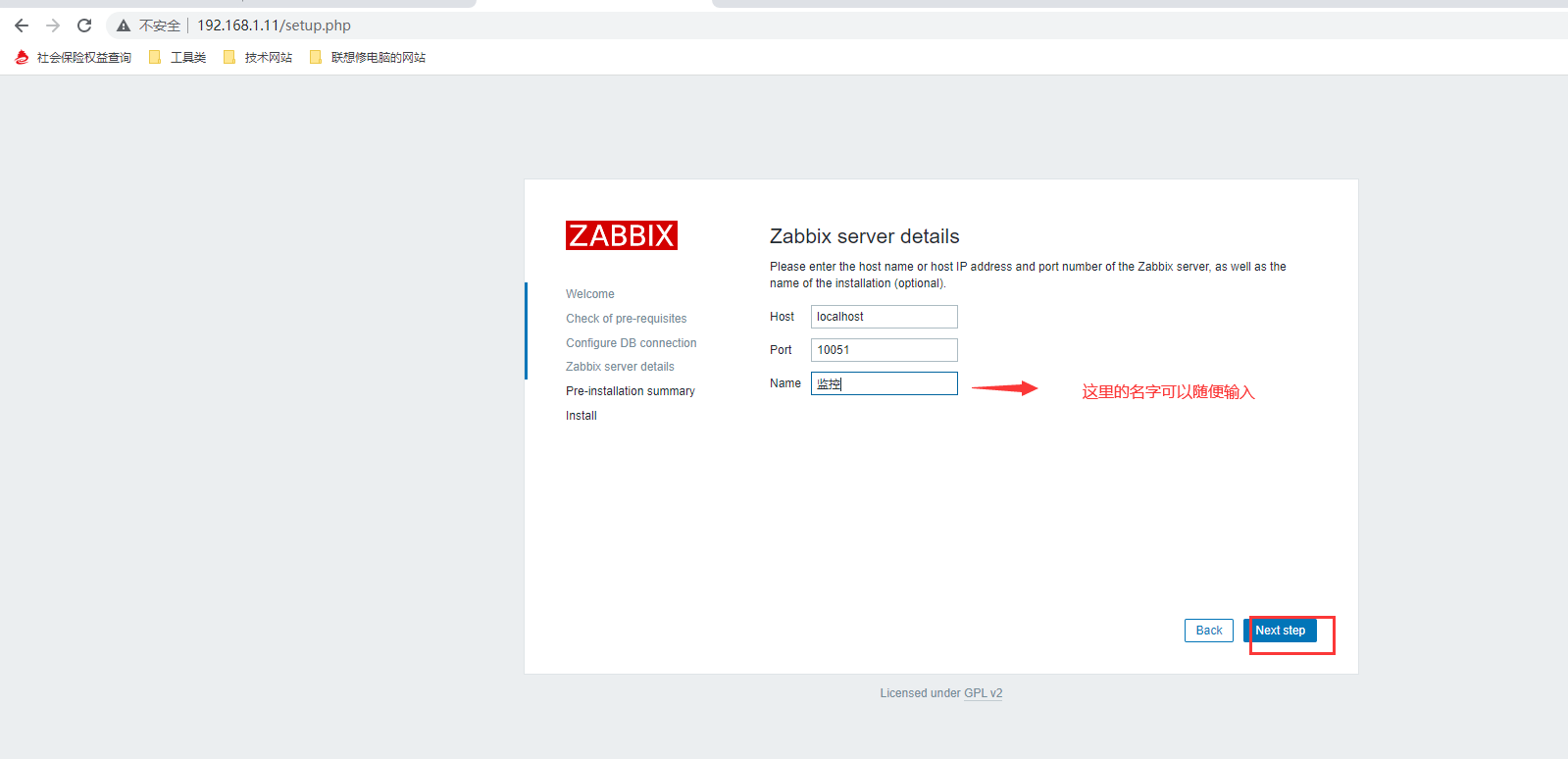The width and height of the screenshot is (1568, 759).
Task: Click the ZABBIX logo
Action: point(622,235)
